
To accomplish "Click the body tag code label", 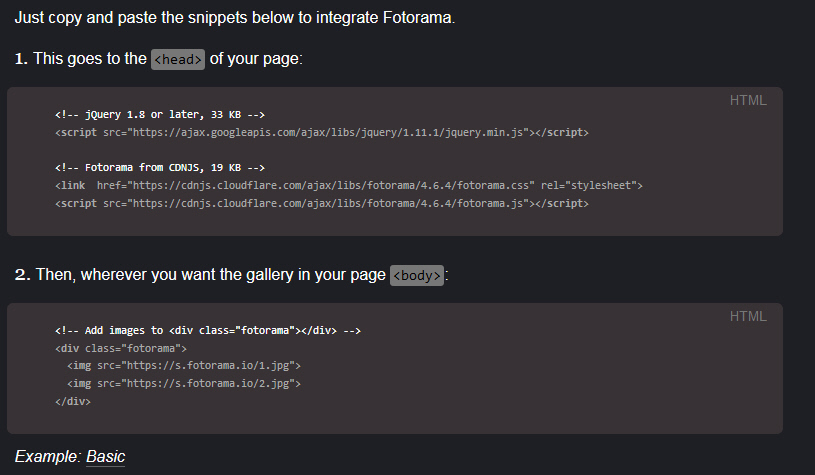I will click(x=417, y=275).
